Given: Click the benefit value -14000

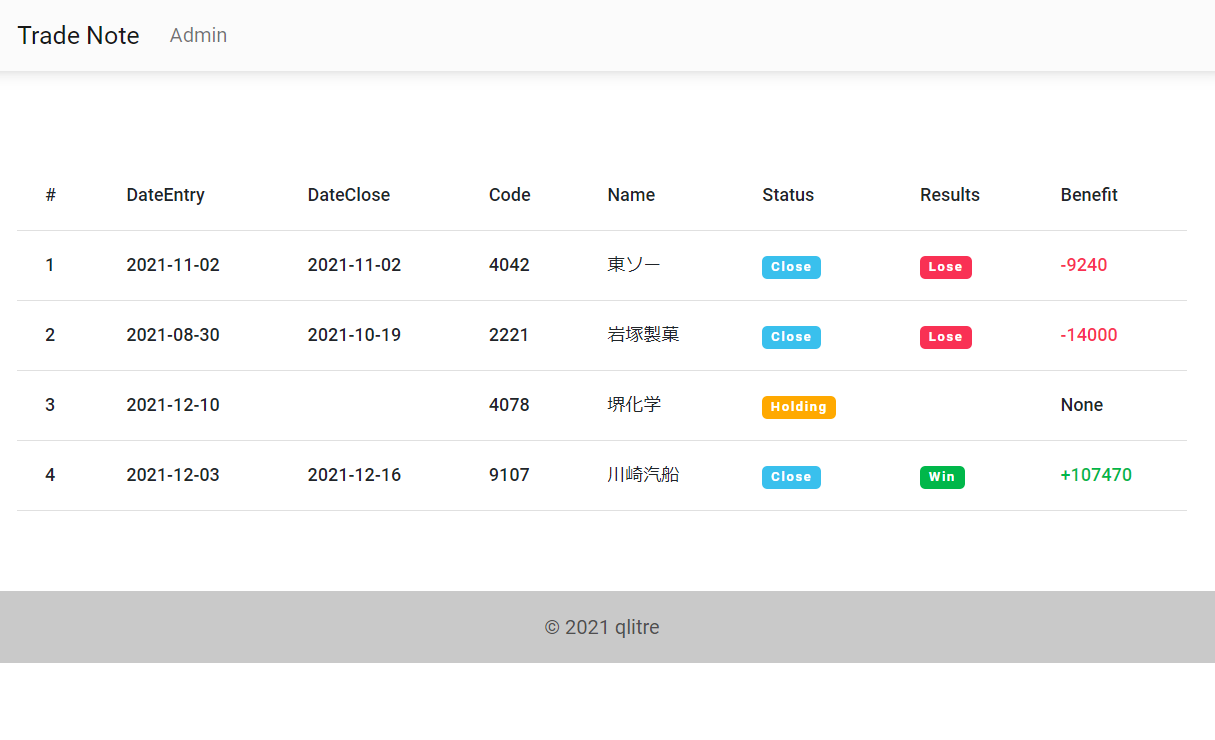Looking at the screenshot, I should (1089, 335).
